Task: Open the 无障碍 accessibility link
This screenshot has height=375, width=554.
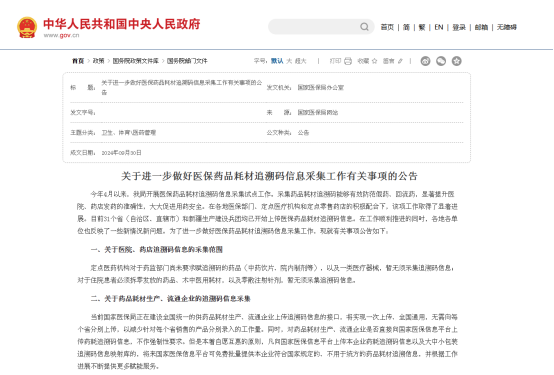Action: [x=507, y=27]
